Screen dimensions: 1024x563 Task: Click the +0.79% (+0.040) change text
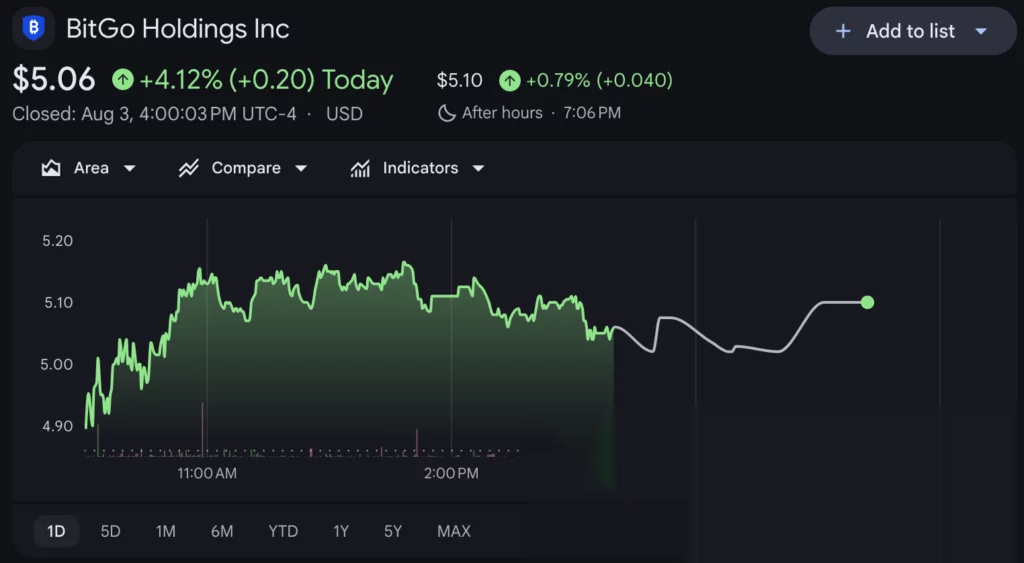coord(599,80)
